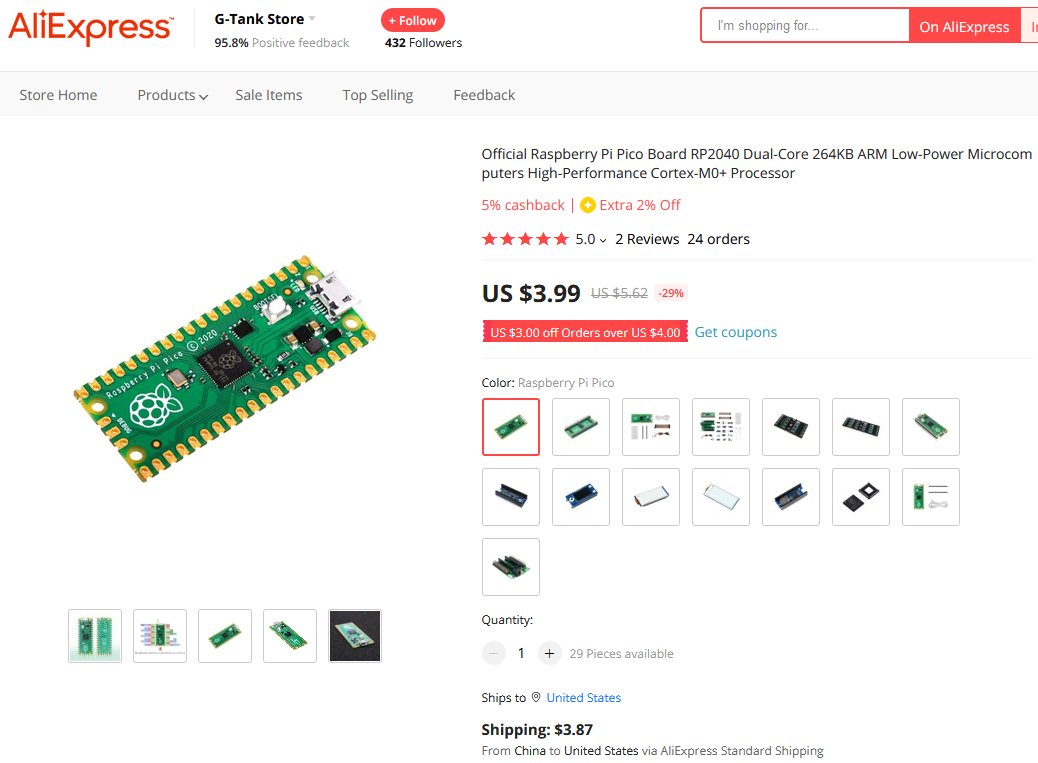This screenshot has width=1038, height=763.
Task: Select the single swatch in the third row
Action: click(511, 567)
